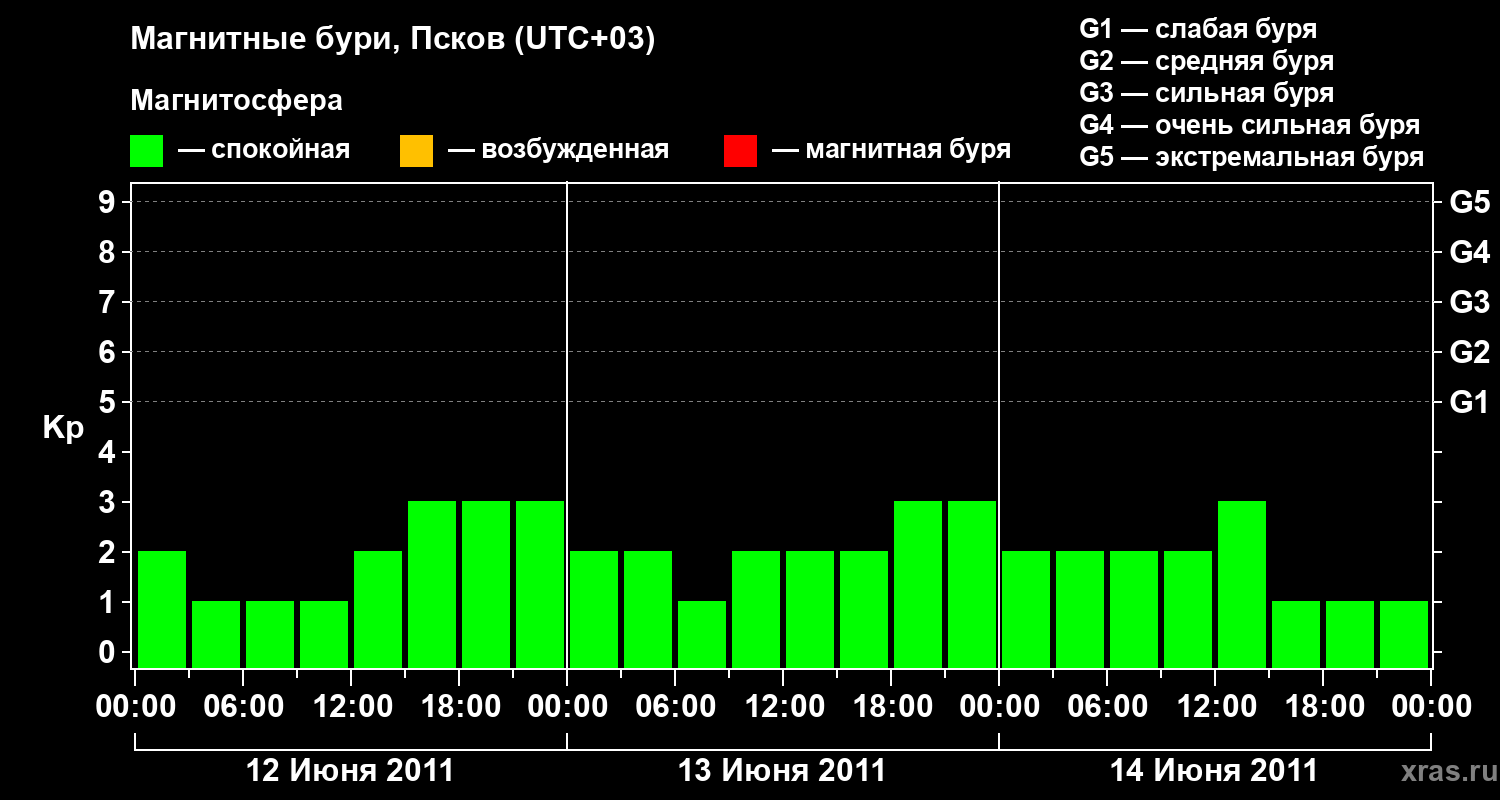Select the 'G3 — сильная буря' legend line
1500x800 pixels.
coord(1207,93)
